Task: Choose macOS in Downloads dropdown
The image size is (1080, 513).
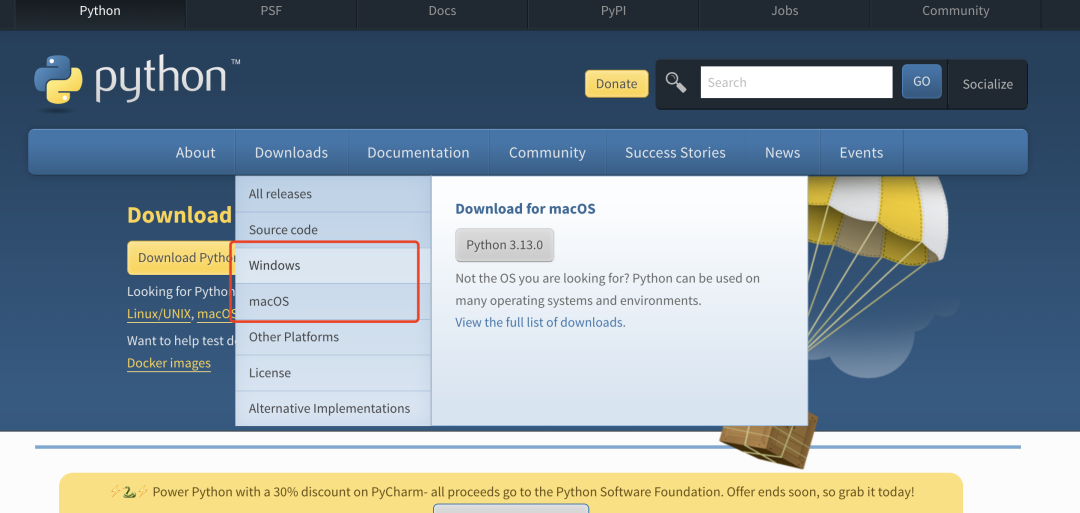Action: [333, 302]
